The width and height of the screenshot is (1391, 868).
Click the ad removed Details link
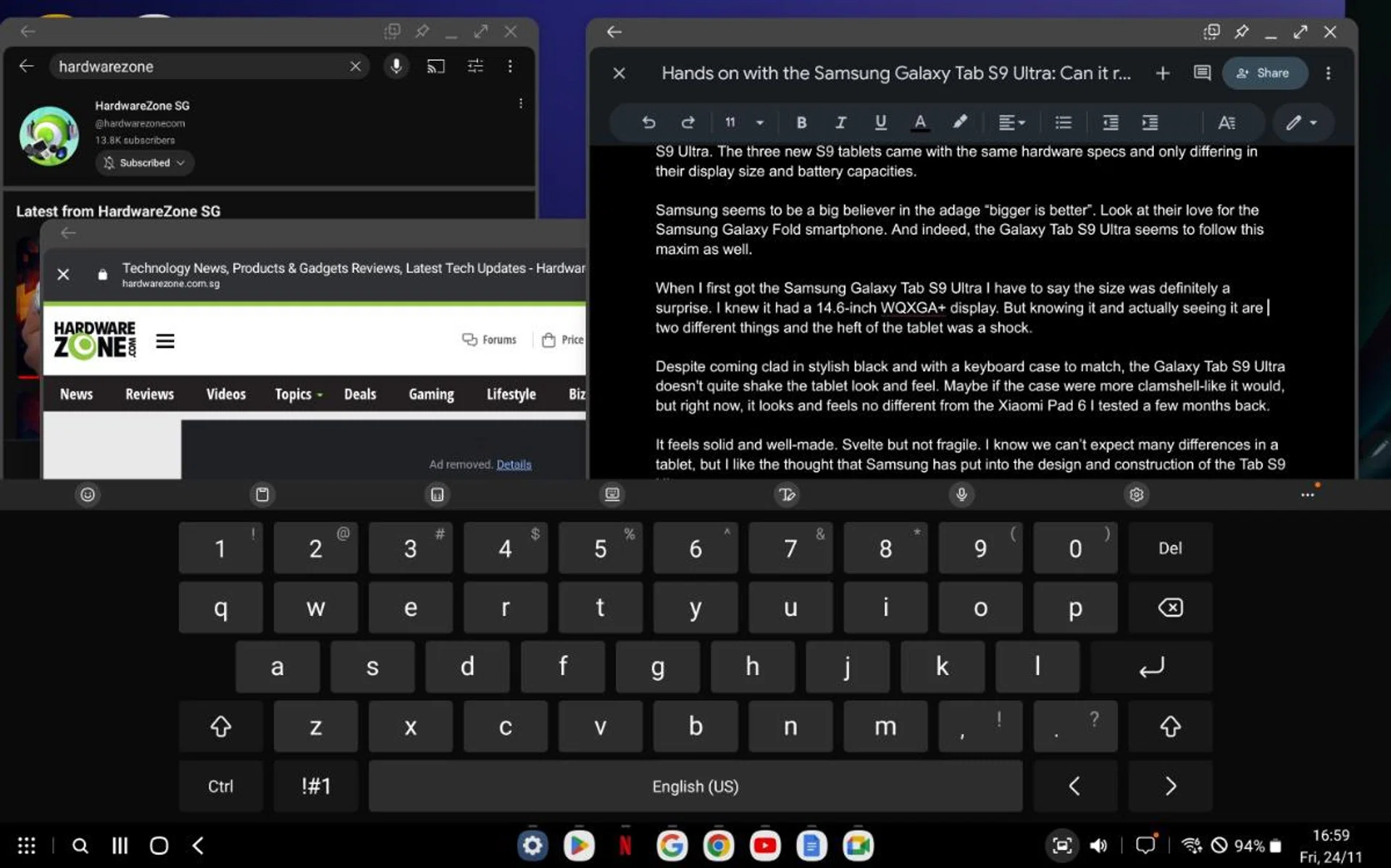click(x=514, y=464)
